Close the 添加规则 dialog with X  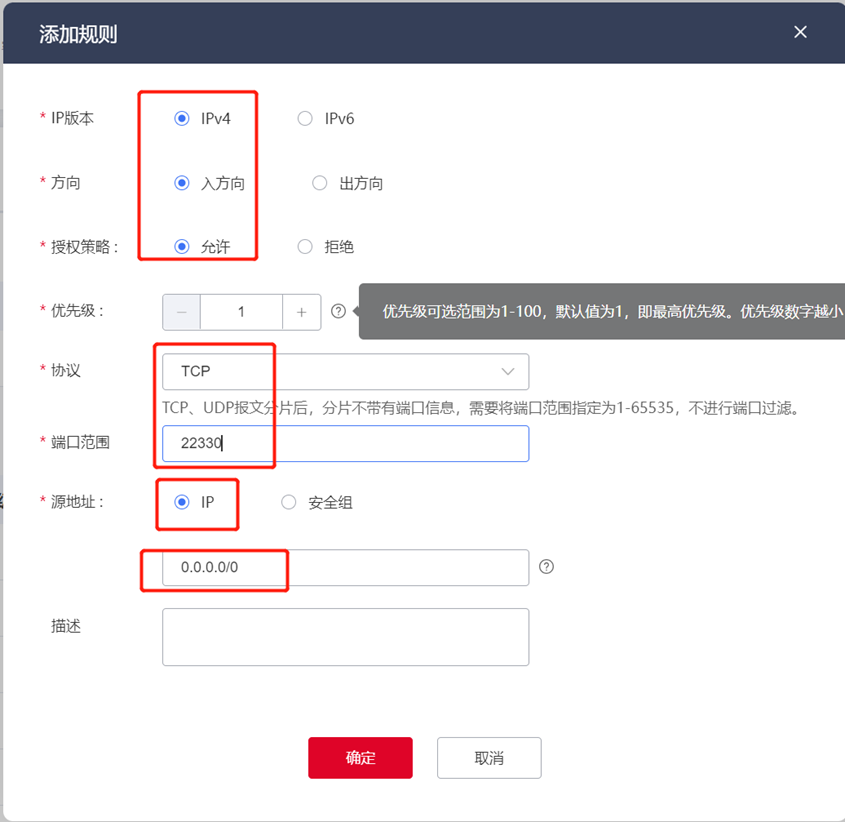(800, 32)
